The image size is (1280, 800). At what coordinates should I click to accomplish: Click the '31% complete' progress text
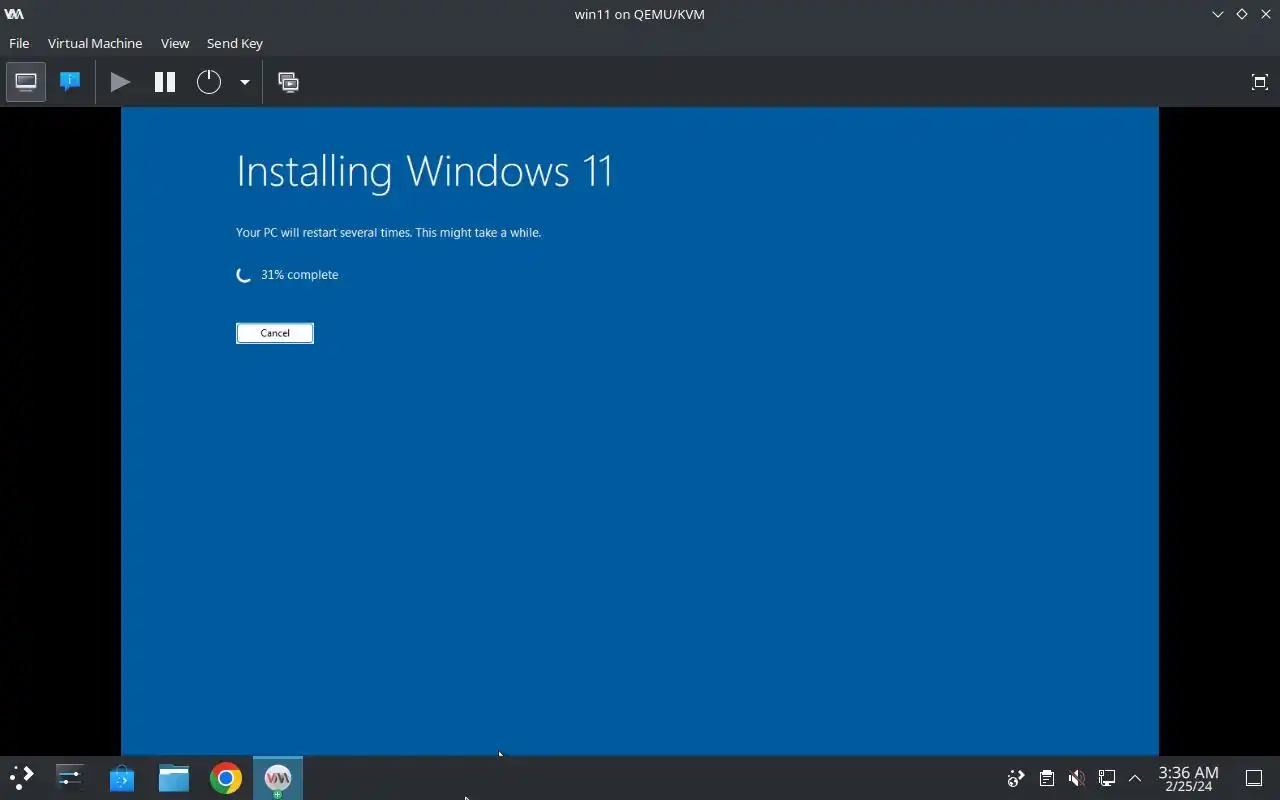[299, 275]
